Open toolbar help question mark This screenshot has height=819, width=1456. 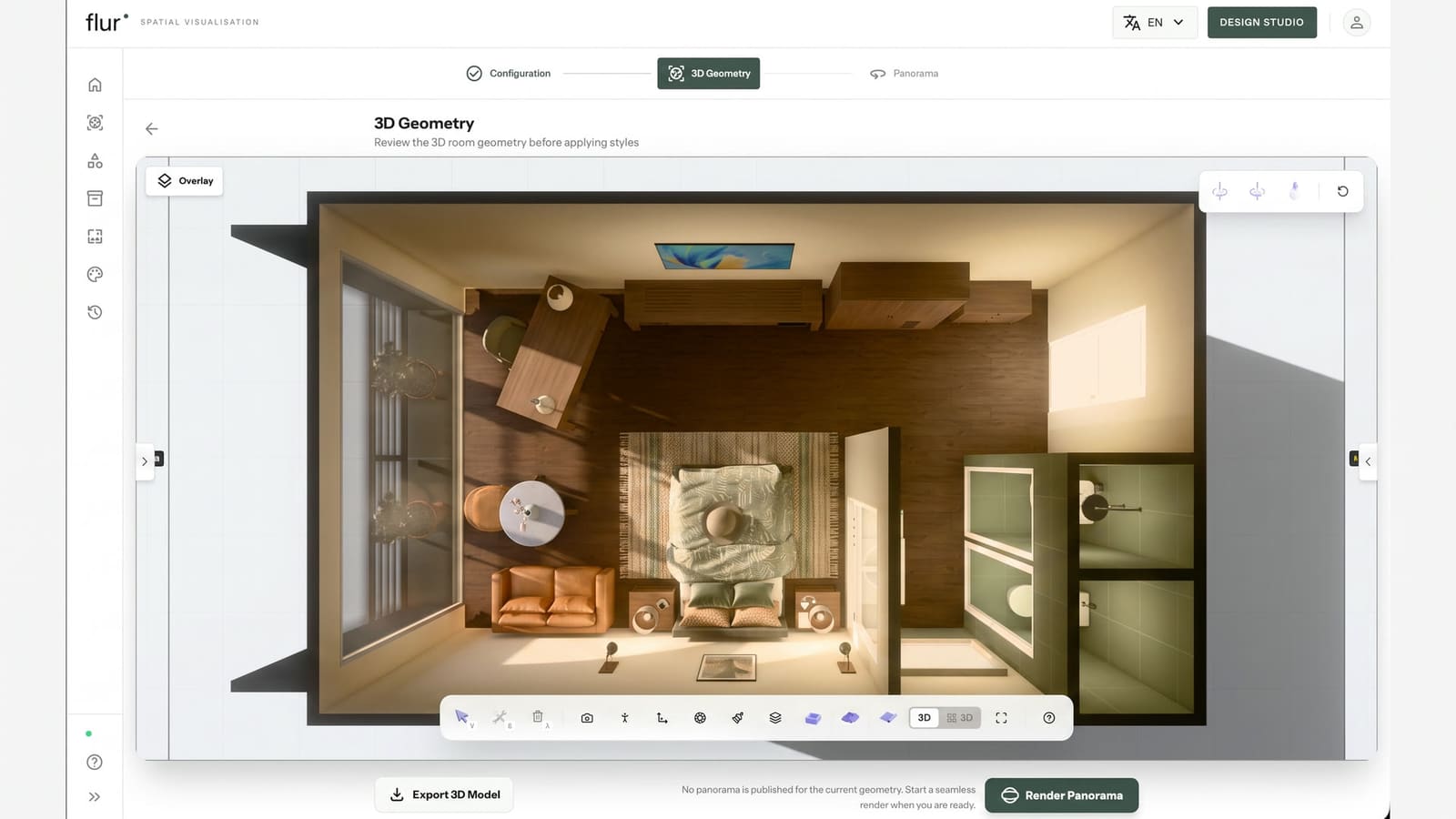click(x=1049, y=718)
